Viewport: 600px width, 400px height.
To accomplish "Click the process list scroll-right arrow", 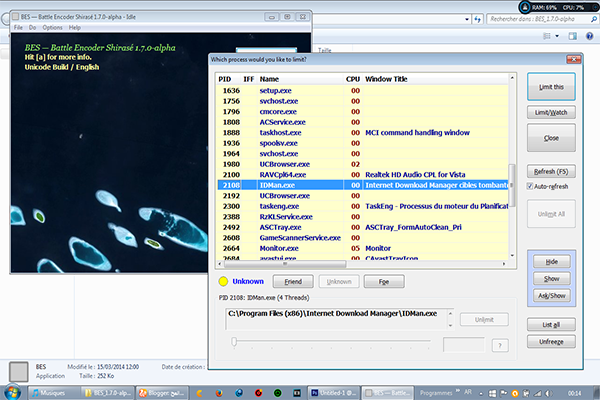I will 504,264.
